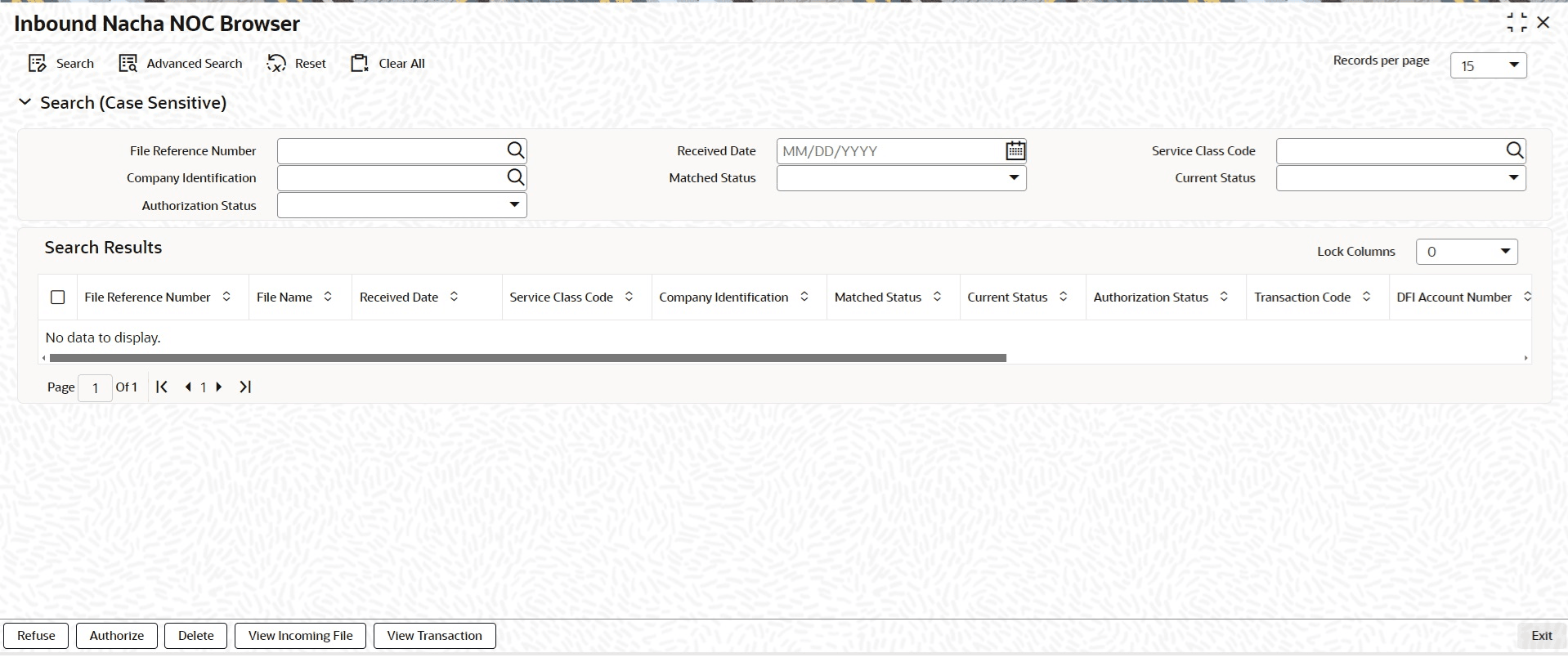1568x662 pixels.
Task: Go to previous results page
Action: point(188,387)
